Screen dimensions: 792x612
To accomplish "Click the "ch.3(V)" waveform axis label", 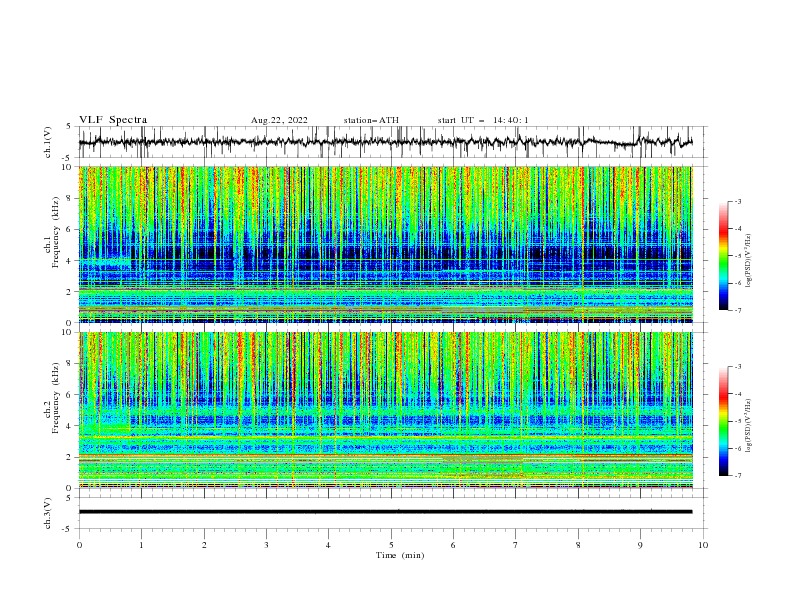I will [x=48, y=513].
